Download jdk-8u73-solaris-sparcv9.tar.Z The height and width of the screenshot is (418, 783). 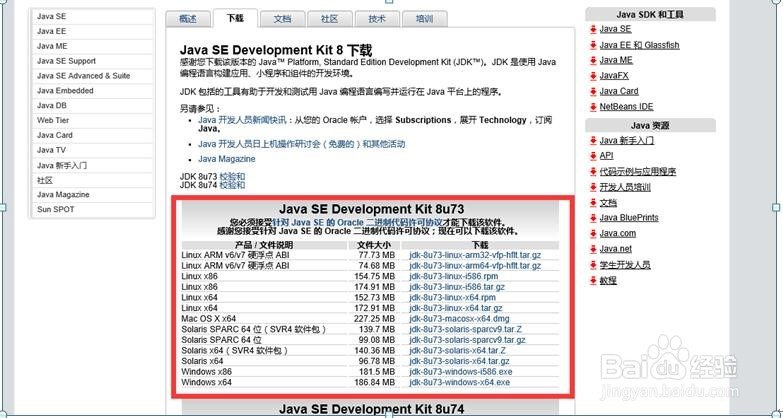465,330
